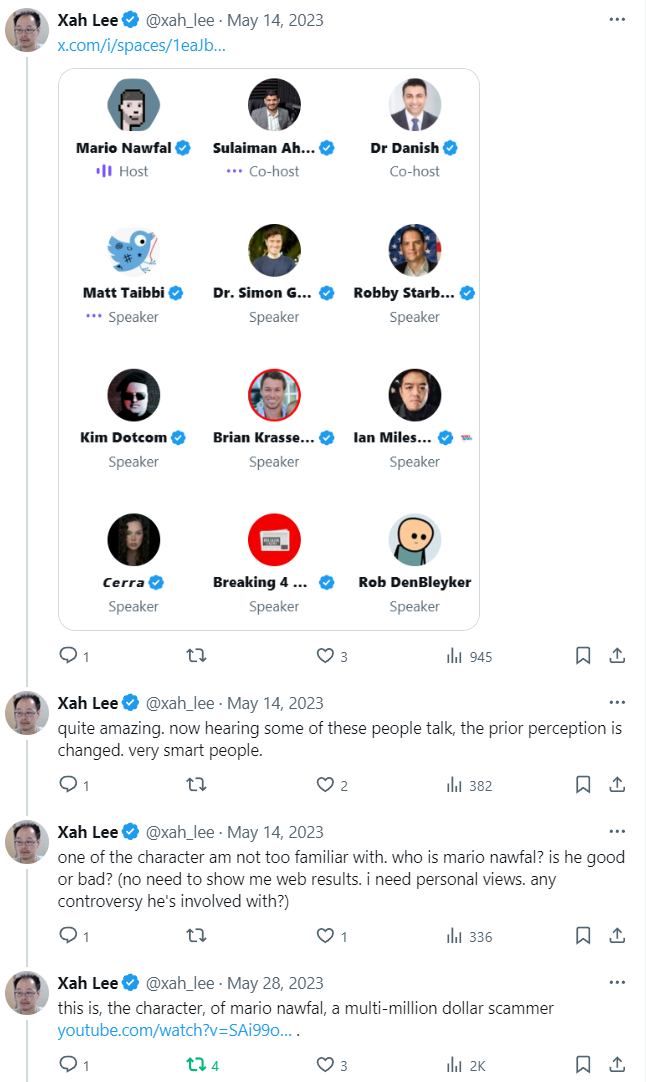Repost the first Spaces tweet
The width and height of the screenshot is (646, 1082).
pos(197,656)
